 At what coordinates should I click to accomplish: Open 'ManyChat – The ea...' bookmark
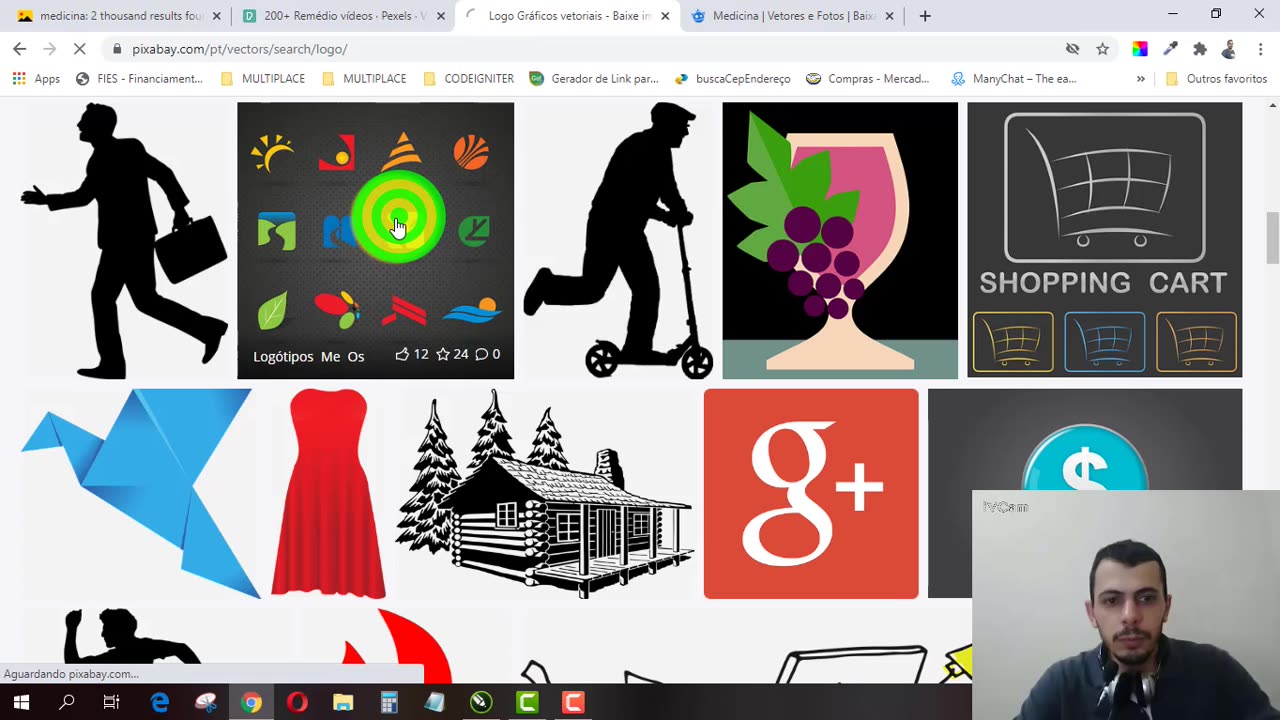[1014, 79]
